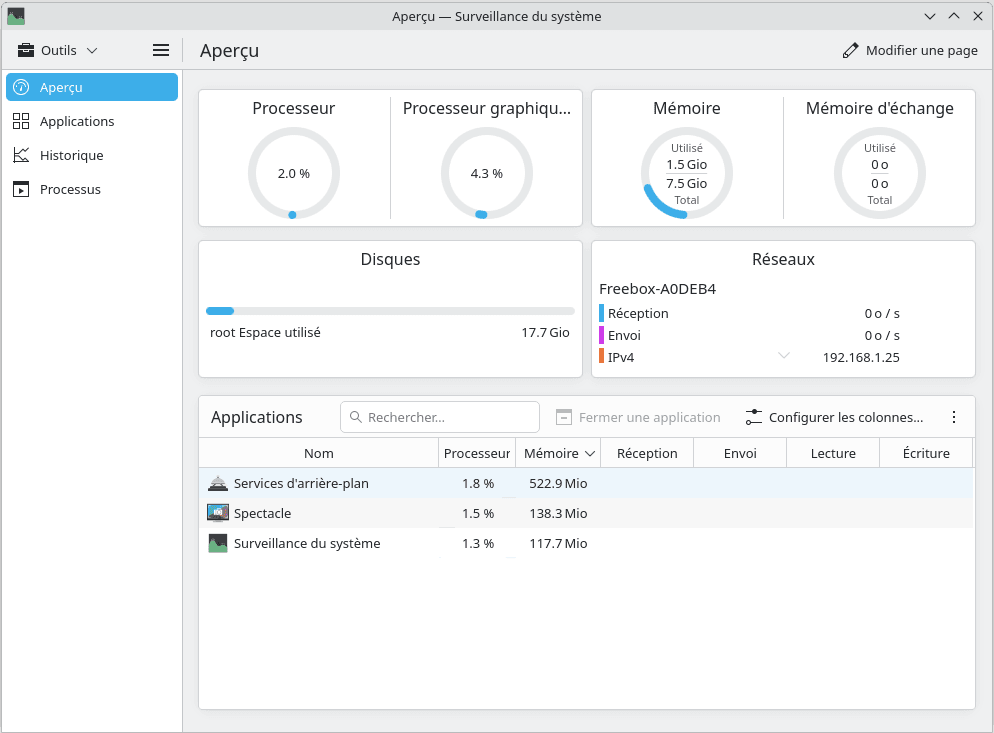Click the Mémoire usage circular gauge
The image size is (994, 733).
(687, 172)
